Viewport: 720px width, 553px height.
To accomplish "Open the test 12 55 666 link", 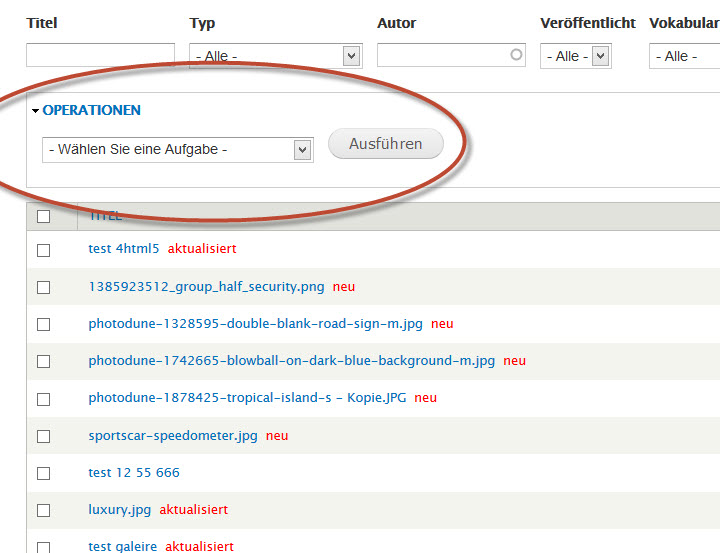I will 134,473.
